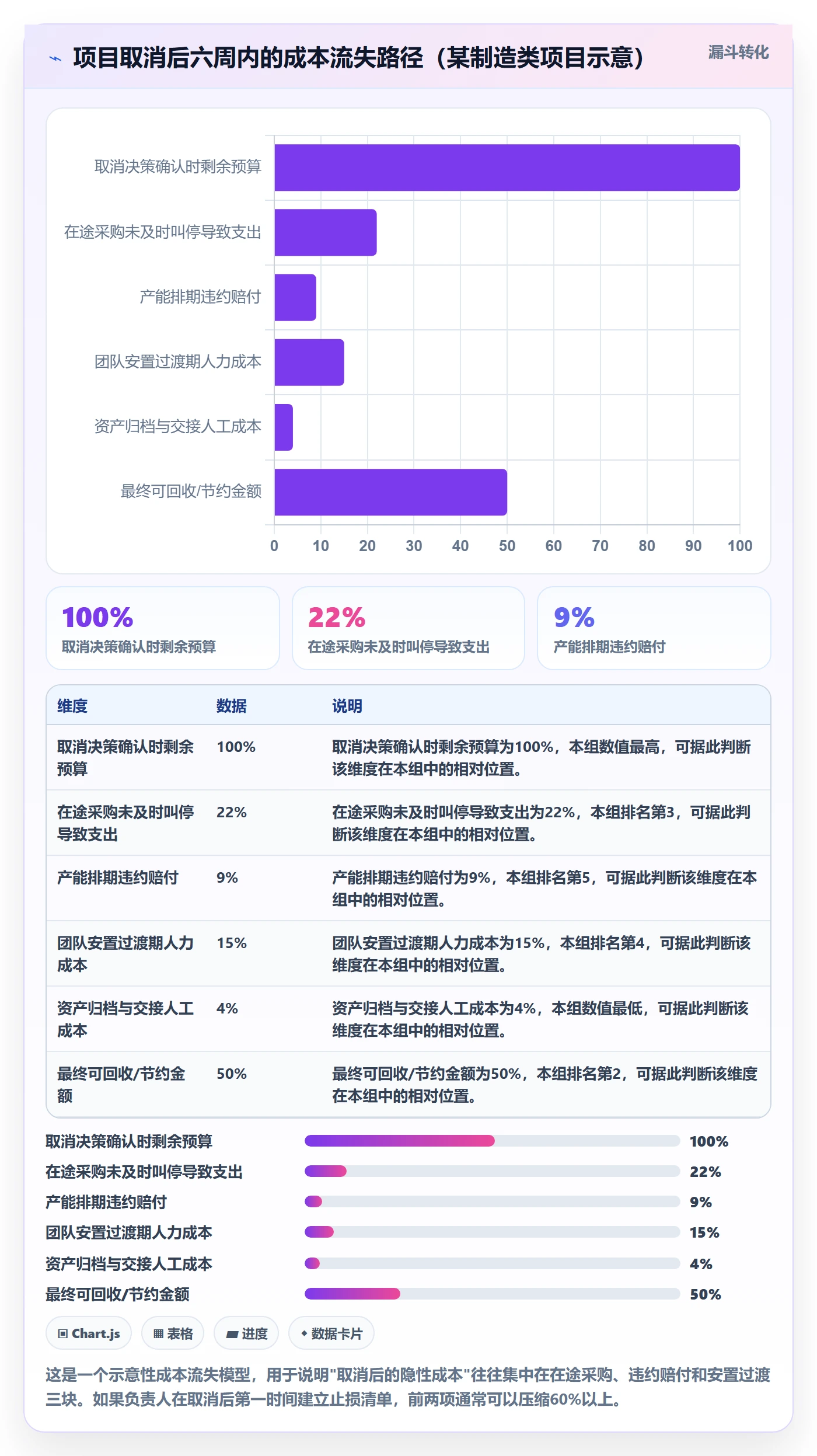The width and height of the screenshot is (817, 1456).
Task: Click table cell value 50%
Action: coord(232,1074)
